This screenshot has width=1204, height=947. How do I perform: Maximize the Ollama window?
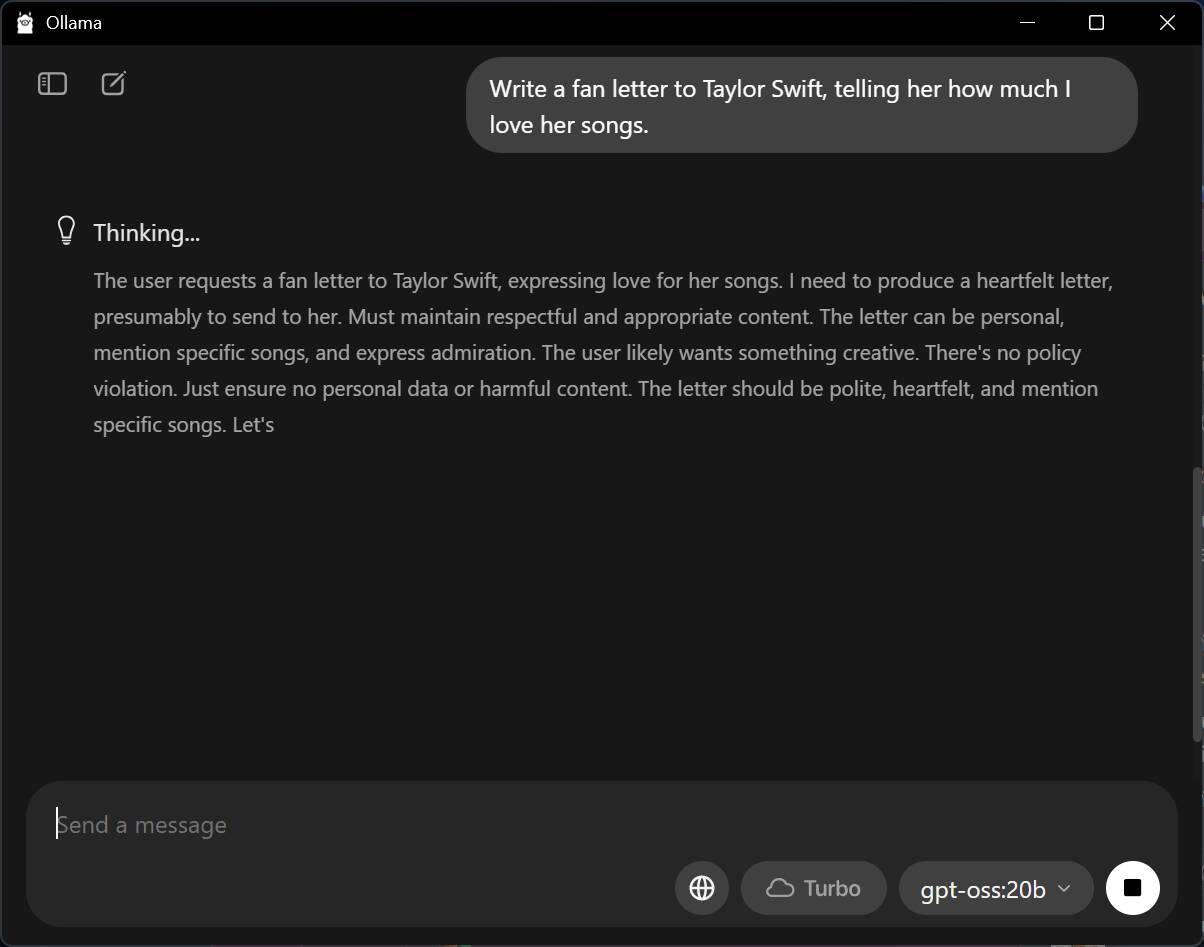pos(1096,23)
